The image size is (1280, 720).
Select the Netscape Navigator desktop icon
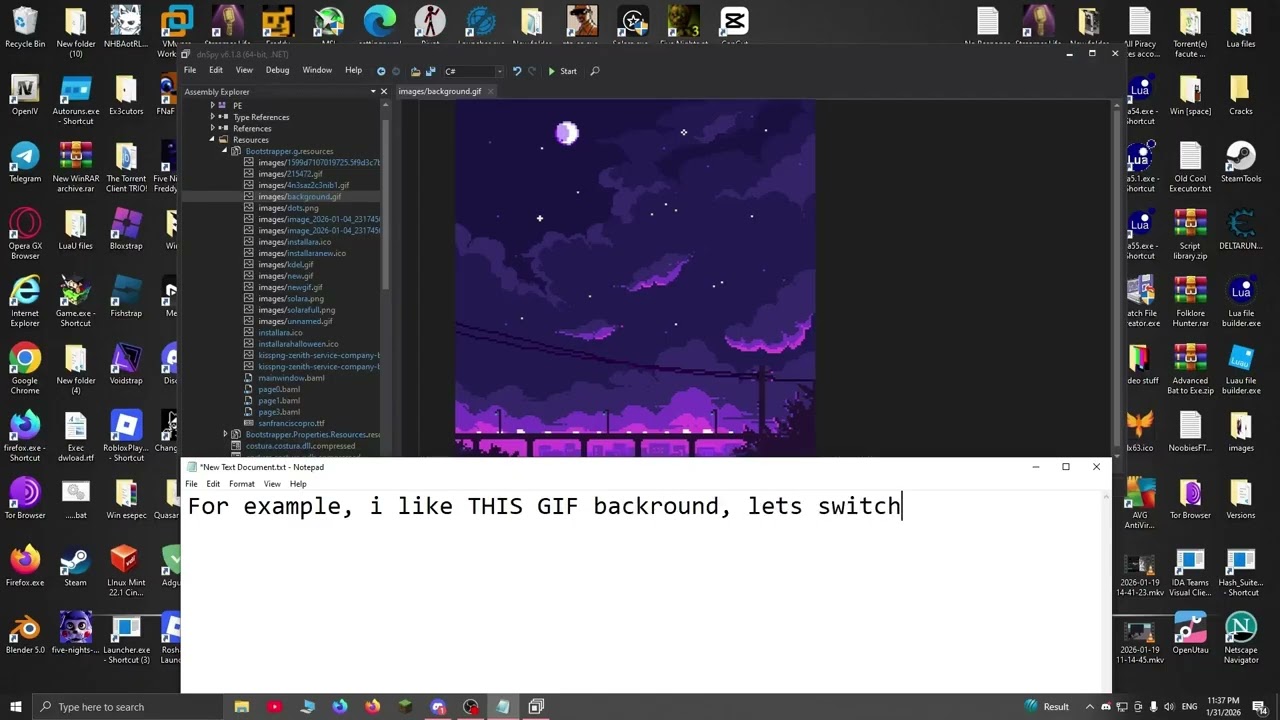point(1241,639)
